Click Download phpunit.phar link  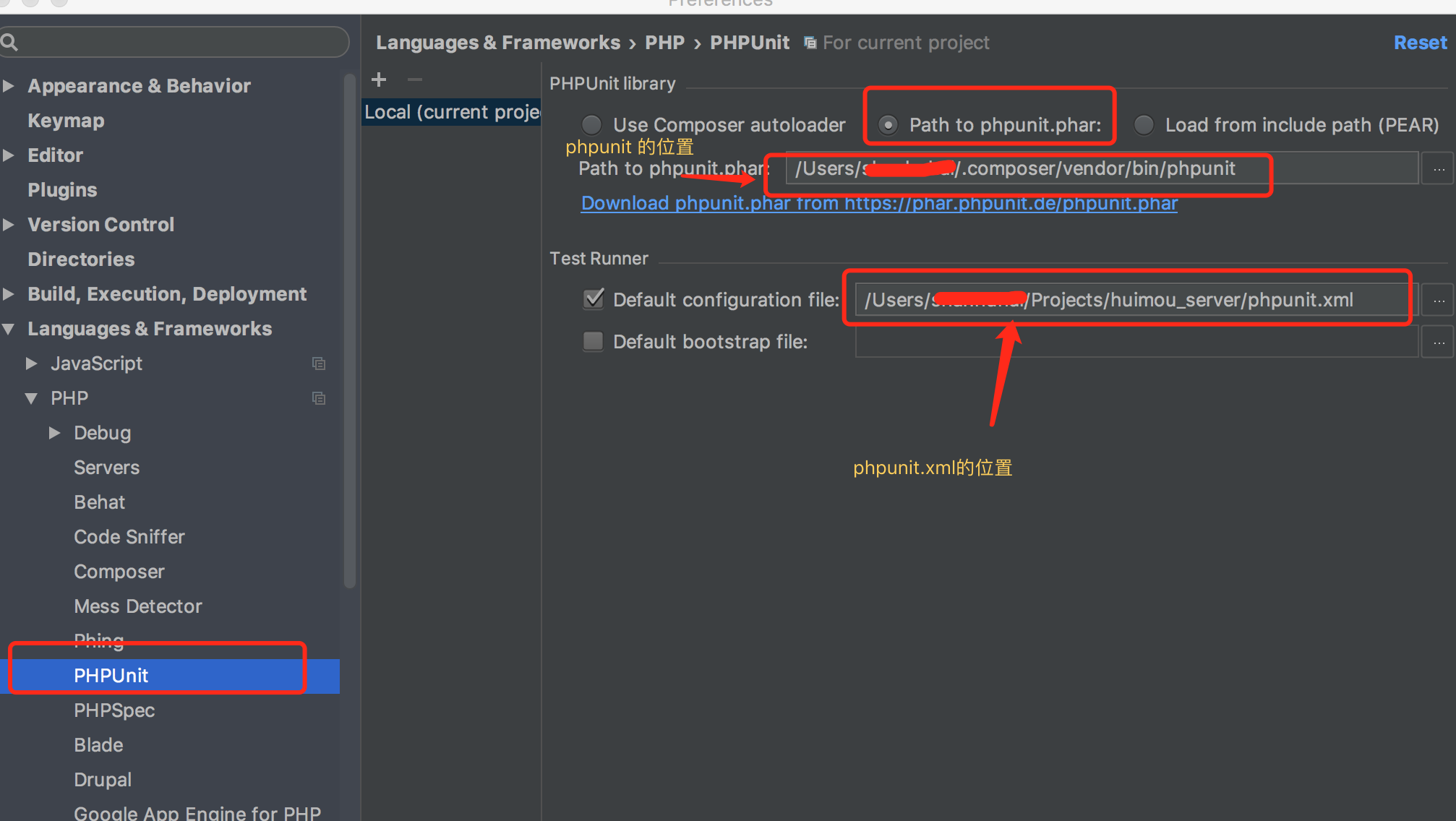pos(879,203)
